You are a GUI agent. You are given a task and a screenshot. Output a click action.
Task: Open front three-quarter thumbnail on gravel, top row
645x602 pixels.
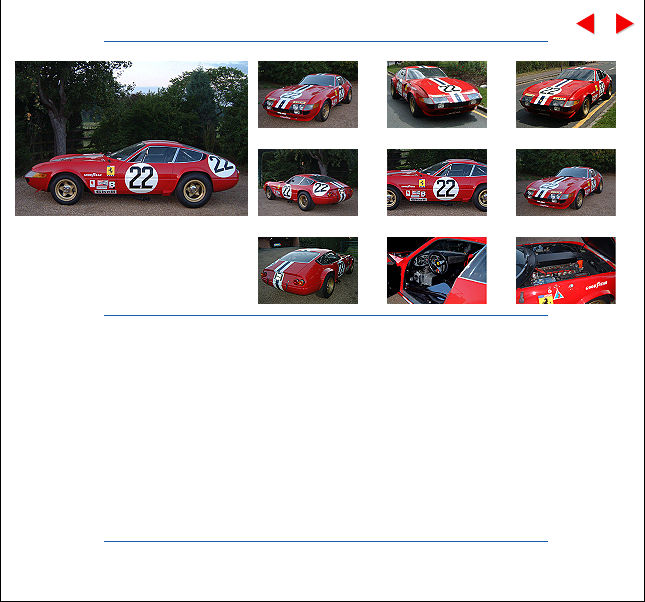click(x=308, y=94)
